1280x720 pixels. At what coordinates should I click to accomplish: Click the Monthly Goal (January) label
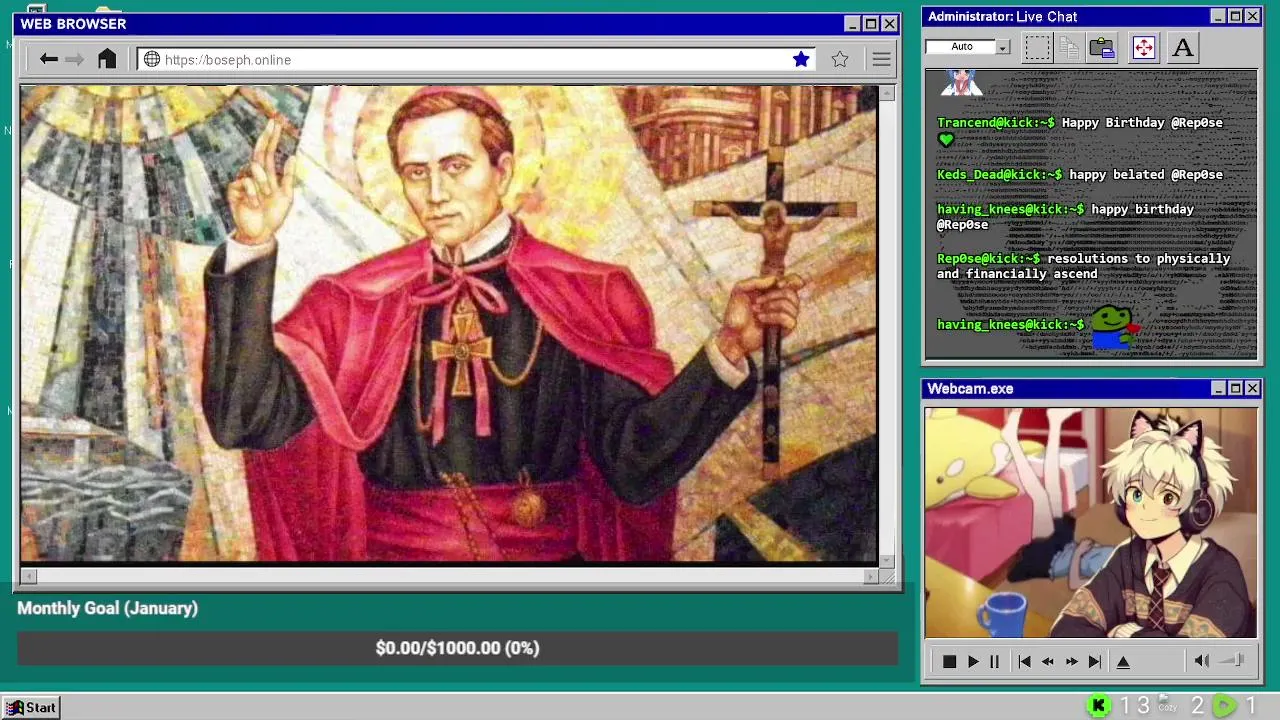click(x=107, y=608)
